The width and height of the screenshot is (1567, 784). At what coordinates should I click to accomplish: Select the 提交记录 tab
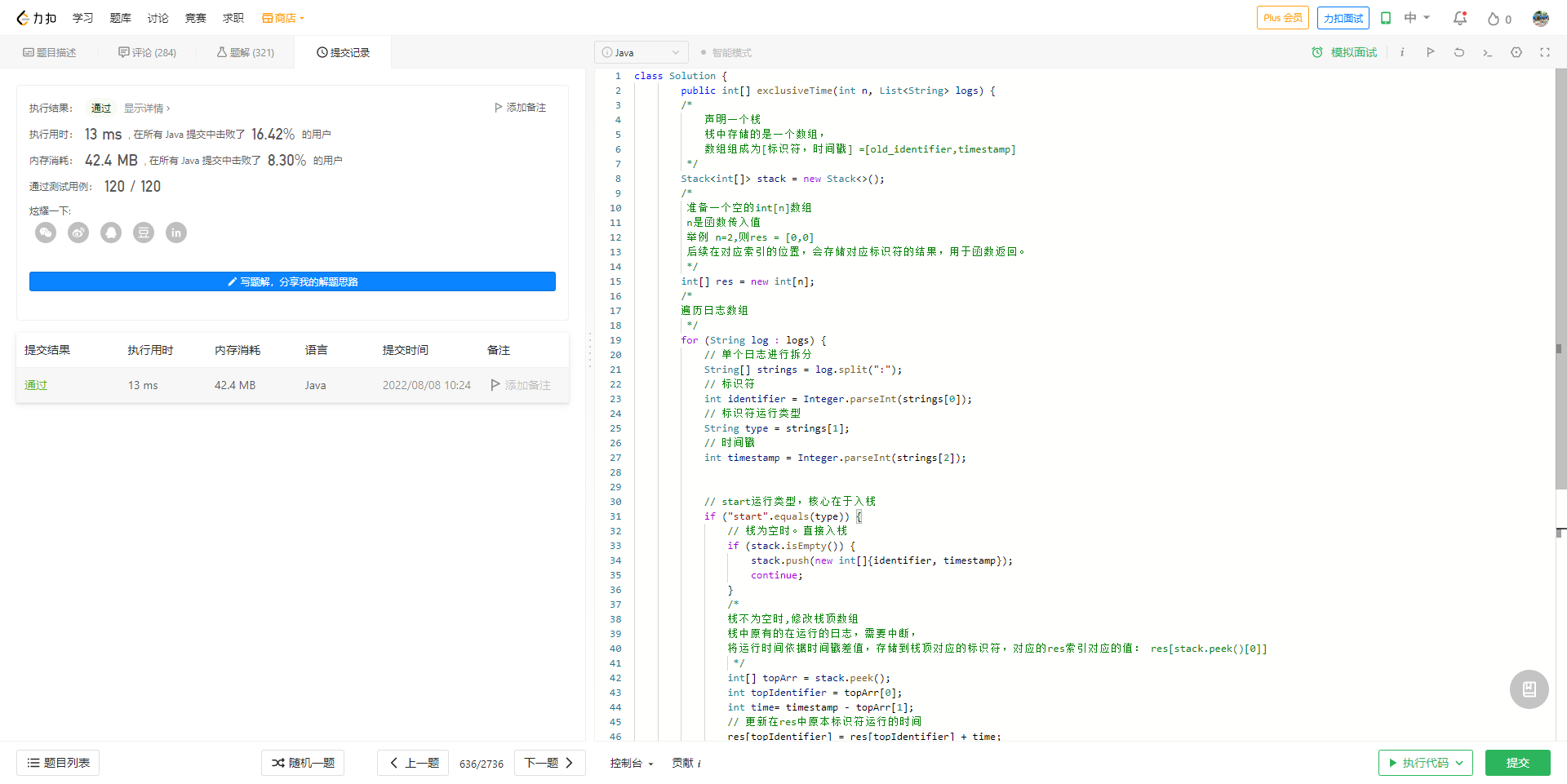point(343,52)
